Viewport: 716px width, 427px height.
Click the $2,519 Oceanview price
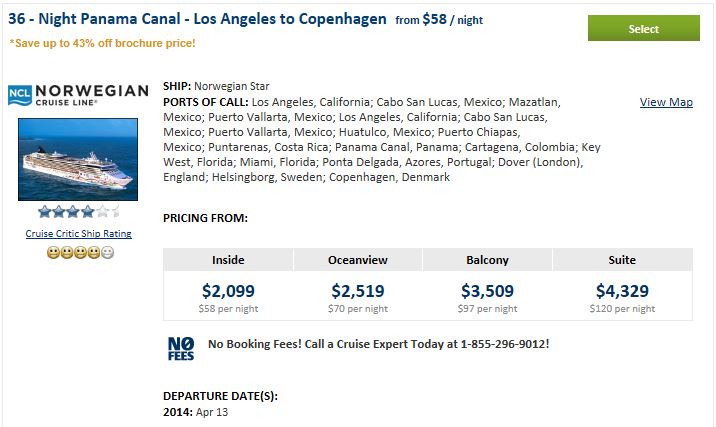(358, 291)
